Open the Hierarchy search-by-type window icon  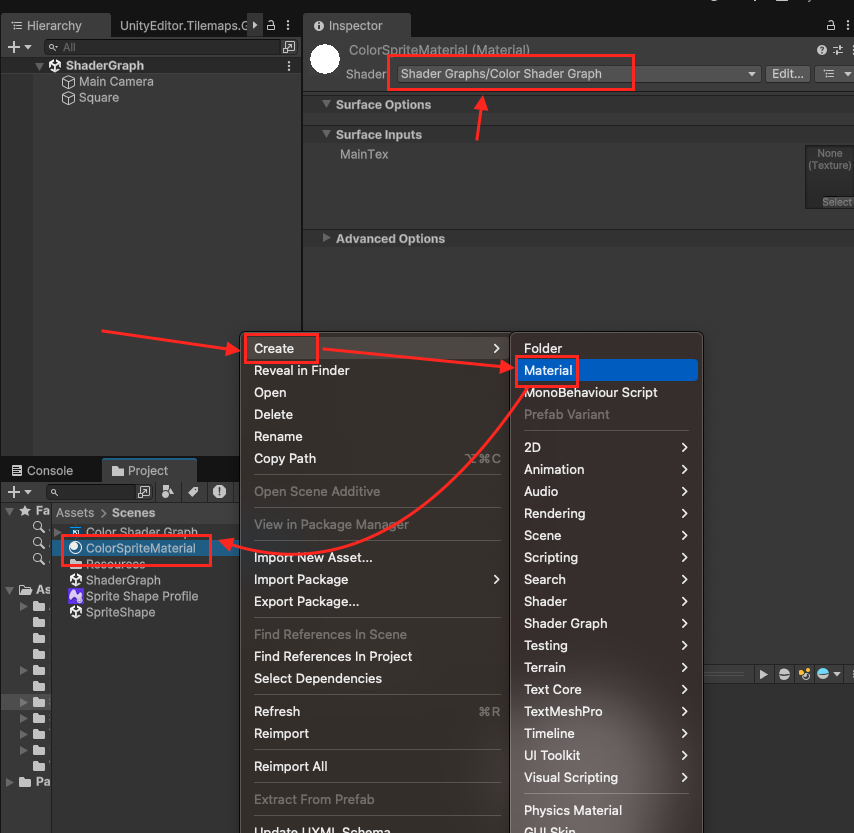(289, 47)
